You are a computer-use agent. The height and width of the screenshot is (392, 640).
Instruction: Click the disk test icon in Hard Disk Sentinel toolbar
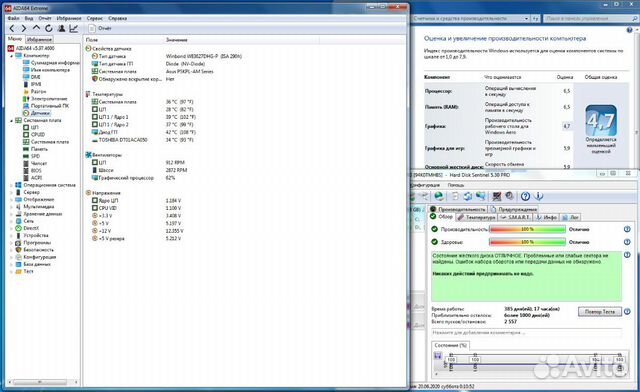496,196
